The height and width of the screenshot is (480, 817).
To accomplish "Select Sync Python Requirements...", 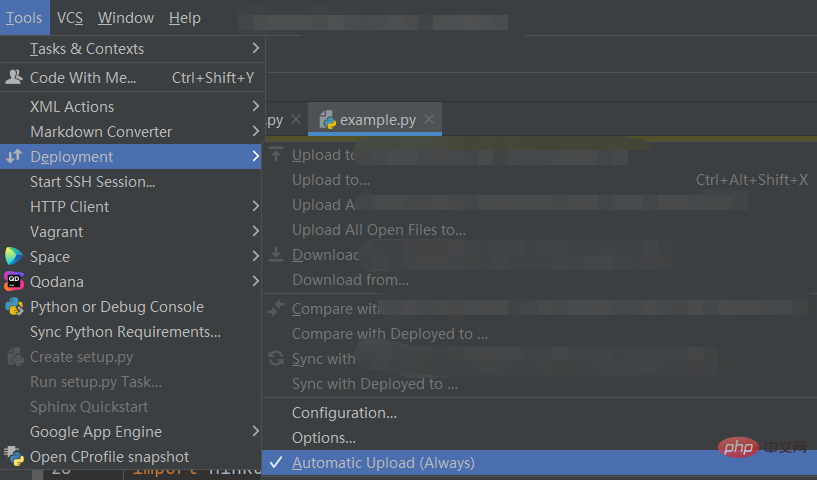I will pyautogui.click(x=125, y=332).
